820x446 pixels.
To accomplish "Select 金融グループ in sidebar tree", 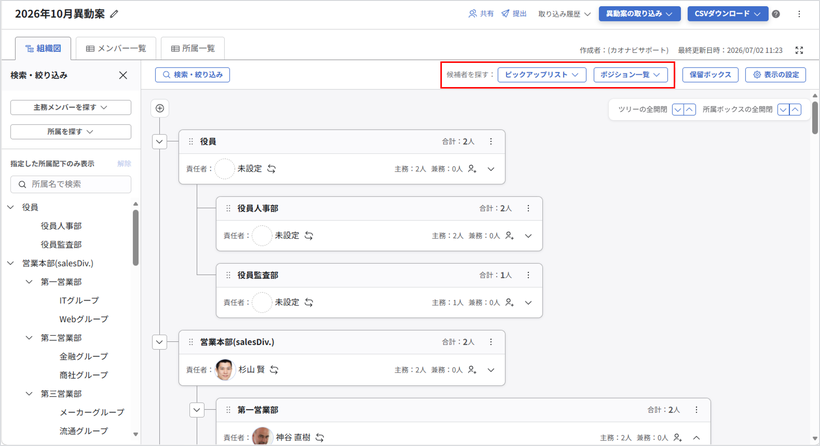I will 84,357.
